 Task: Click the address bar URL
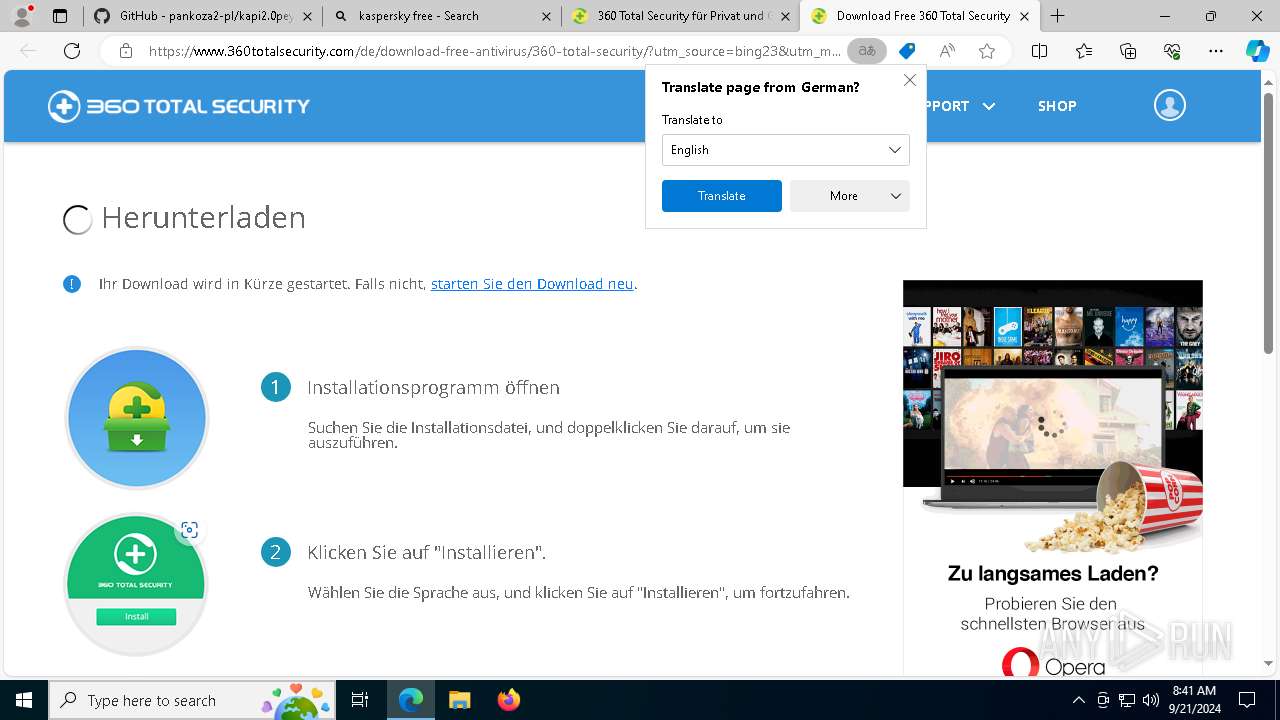click(x=494, y=51)
